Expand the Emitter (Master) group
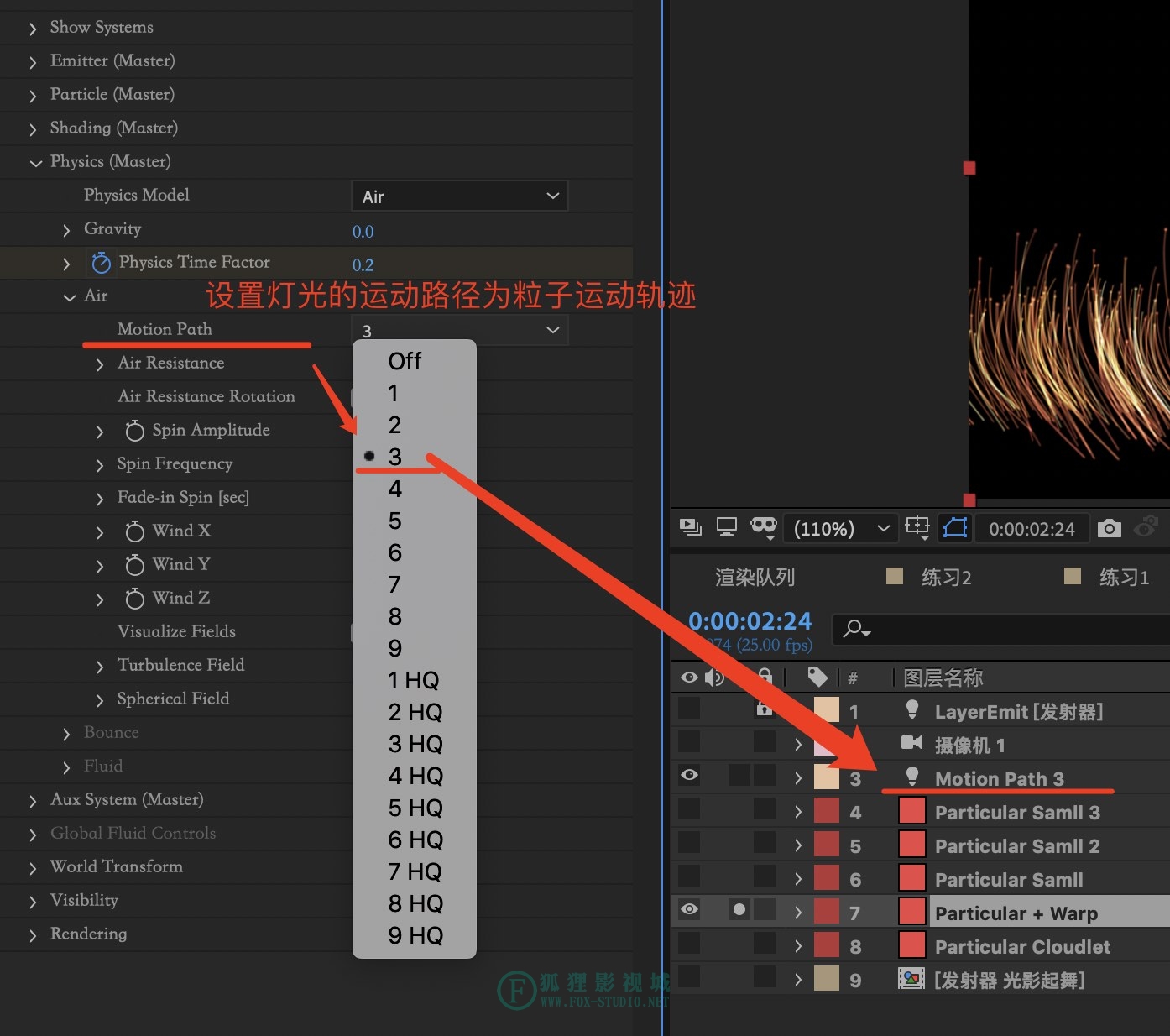Viewport: 1170px width, 1036px height. [x=33, y=62]
